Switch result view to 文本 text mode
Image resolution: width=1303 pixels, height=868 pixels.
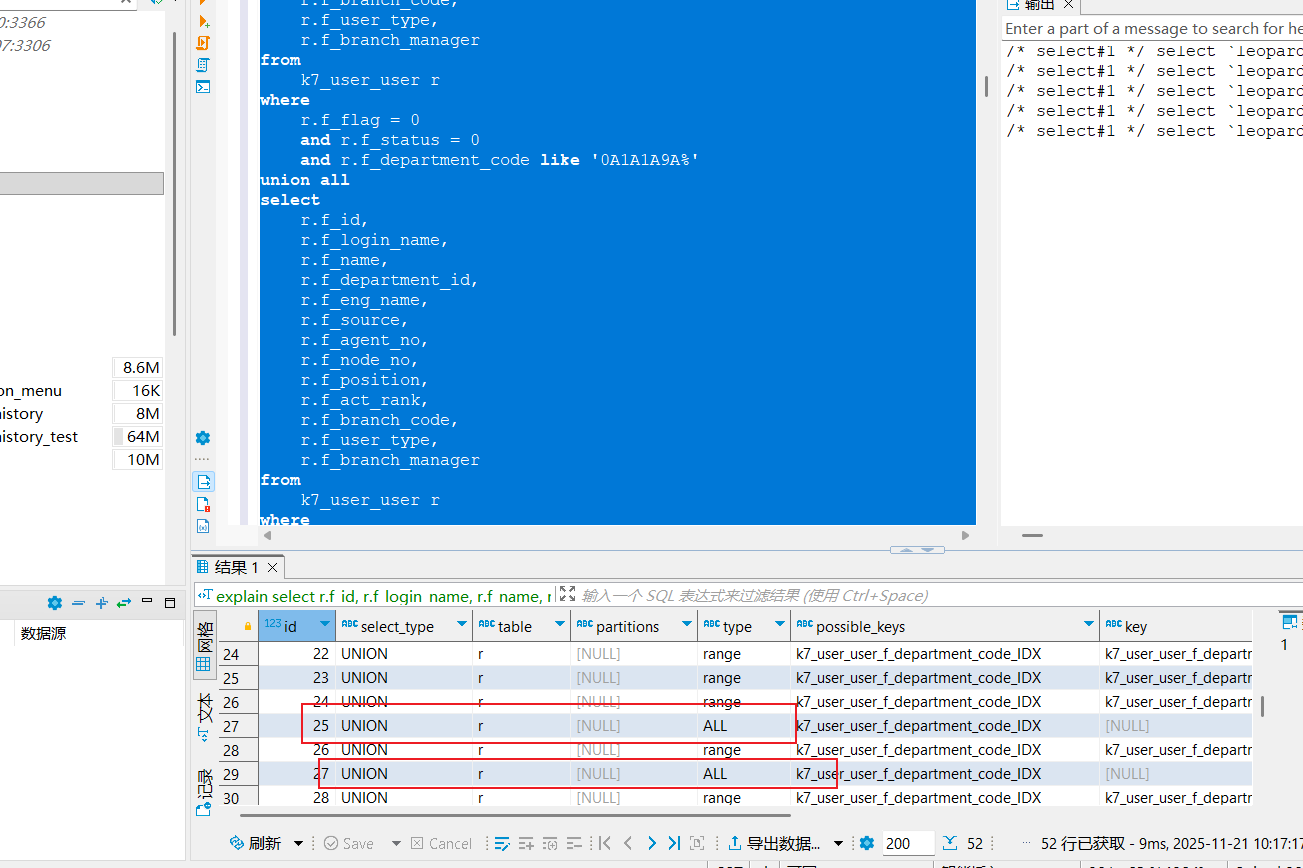204,715
